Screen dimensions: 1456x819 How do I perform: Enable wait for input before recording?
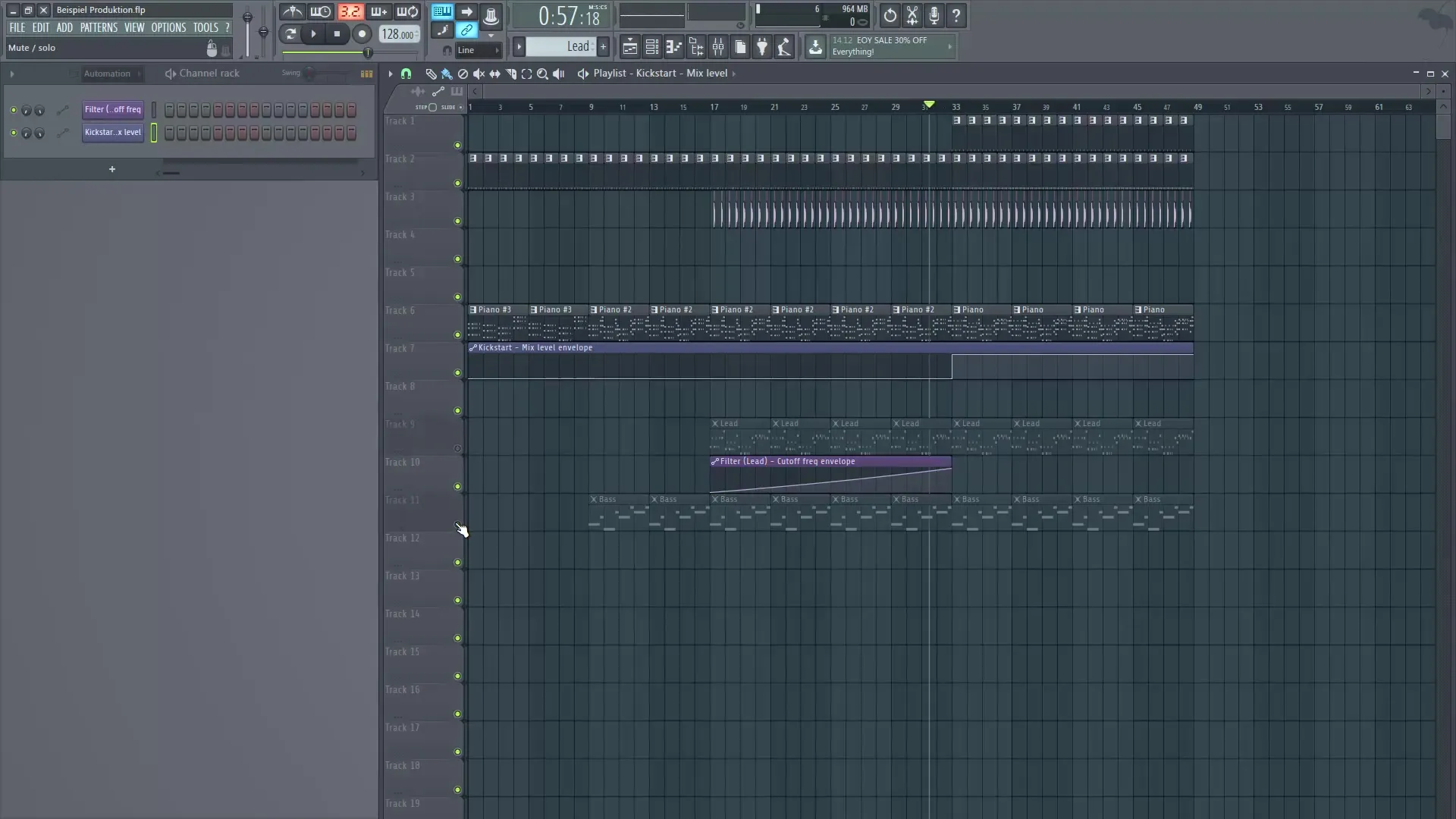tap(321, 12)
